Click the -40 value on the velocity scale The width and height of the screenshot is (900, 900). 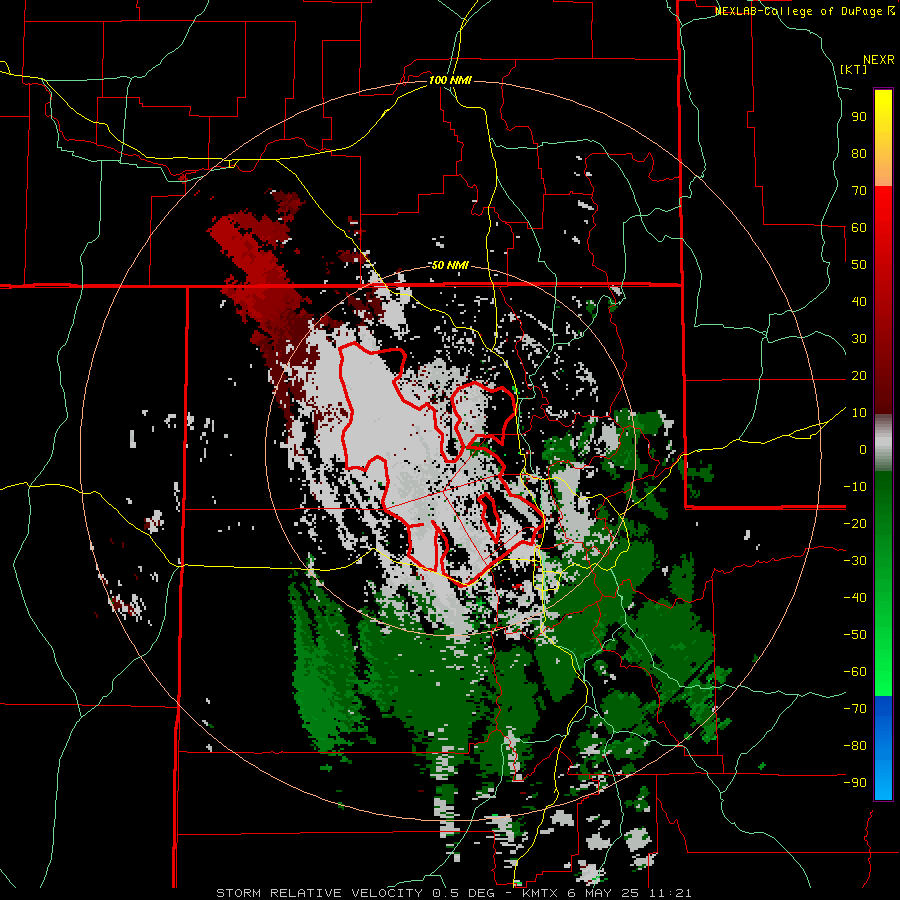tap(855, 598)
